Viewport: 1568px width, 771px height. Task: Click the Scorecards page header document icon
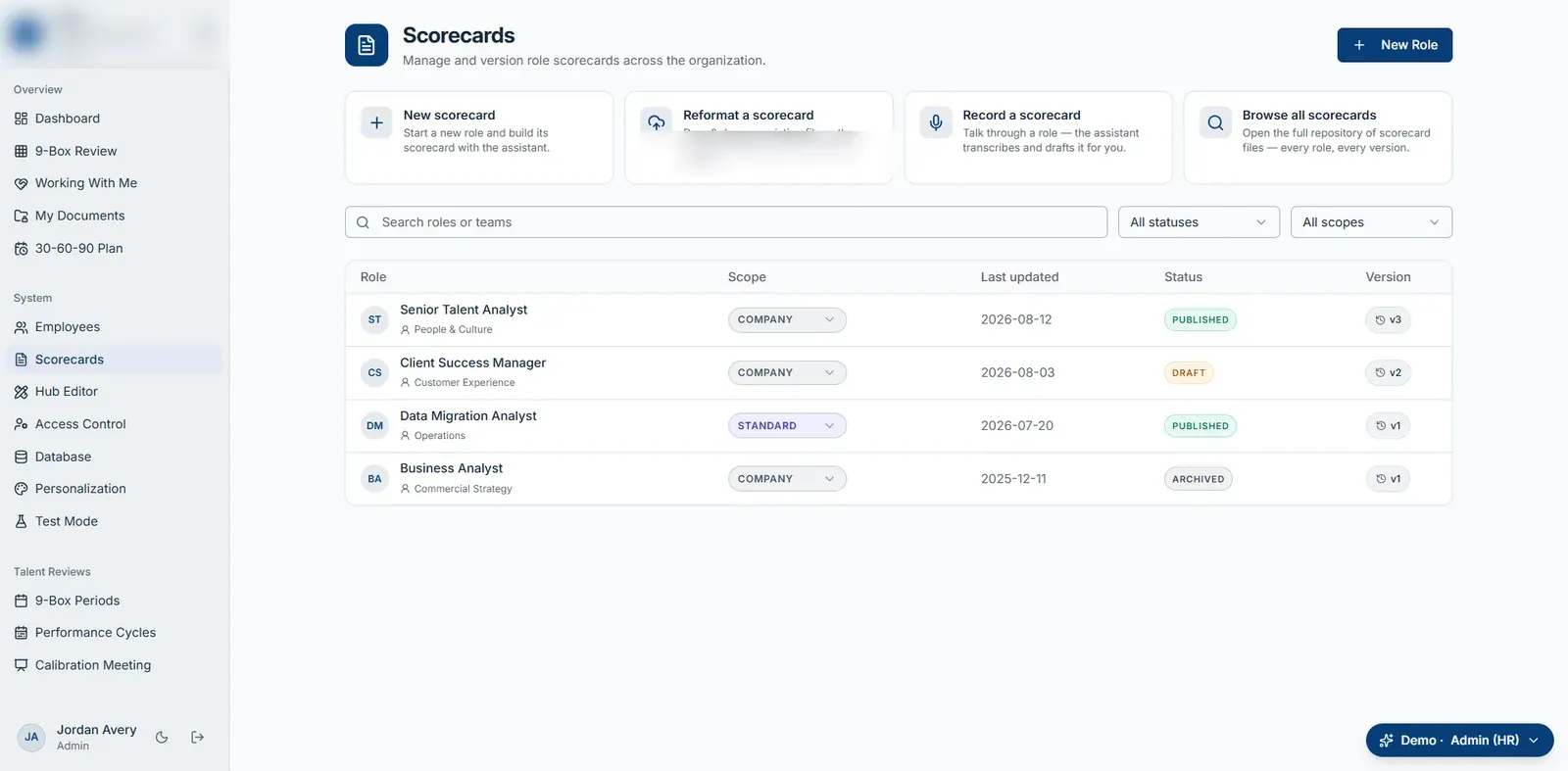pos(367,45)
